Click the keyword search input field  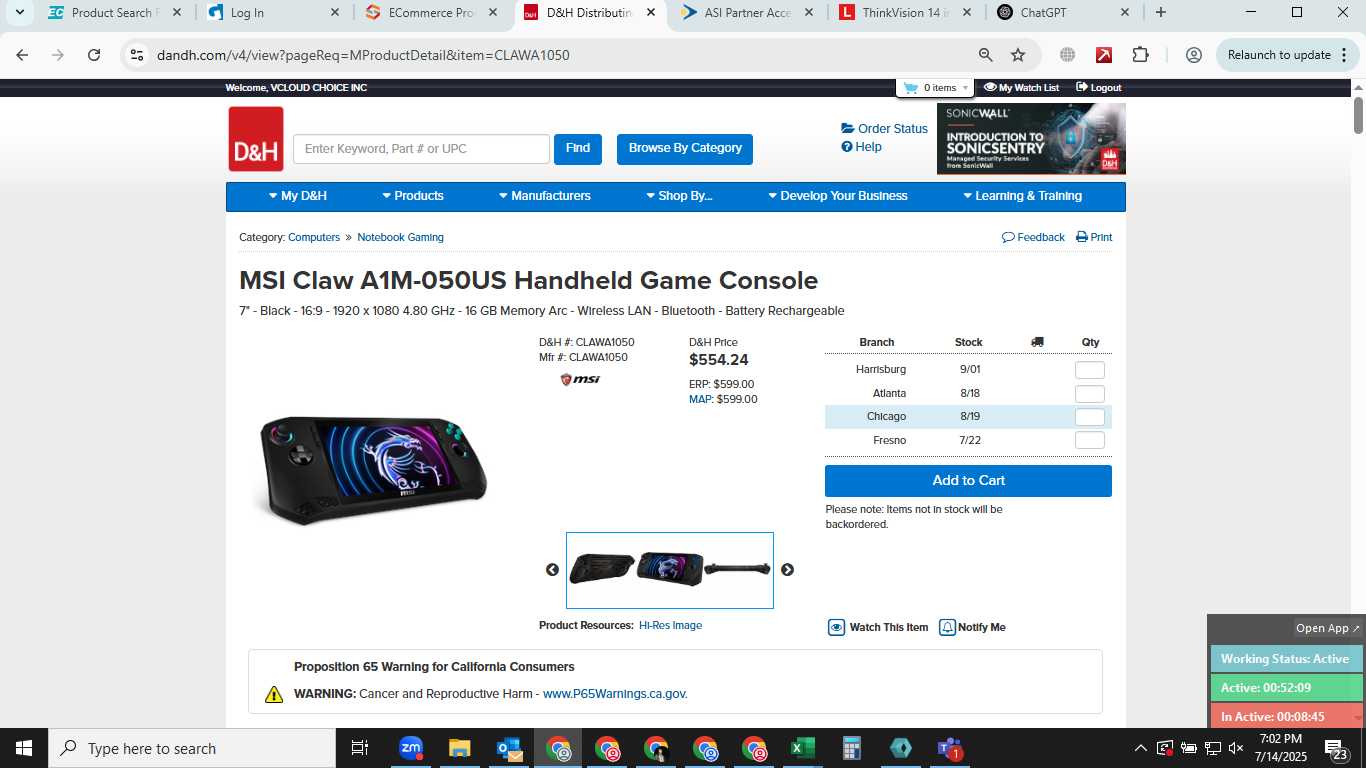pyautogui.click(x=421, y=149)
